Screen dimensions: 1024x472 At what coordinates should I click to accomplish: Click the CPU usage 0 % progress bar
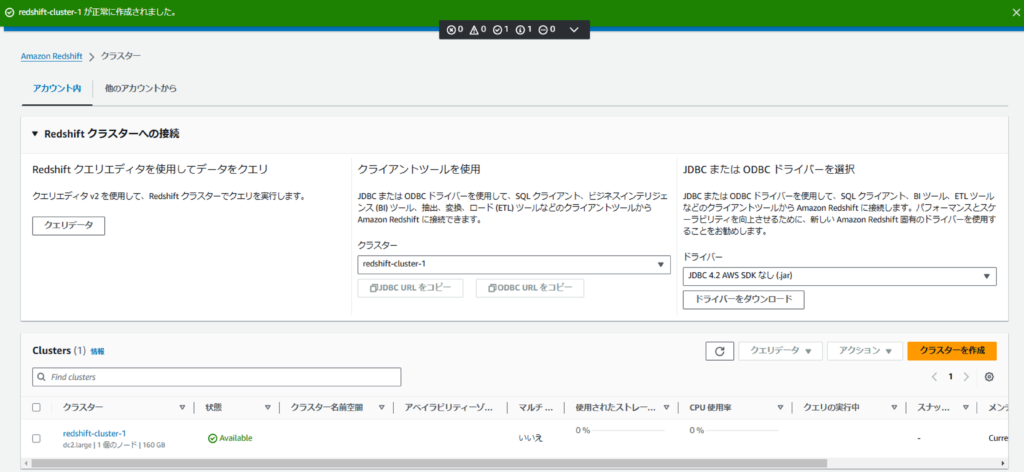click(x=742, y=431)
